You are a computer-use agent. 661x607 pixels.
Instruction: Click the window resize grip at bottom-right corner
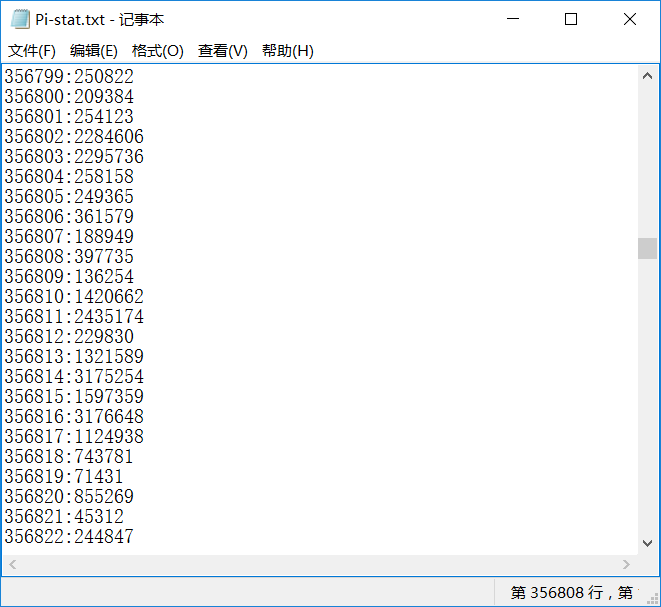pos(652,598)
